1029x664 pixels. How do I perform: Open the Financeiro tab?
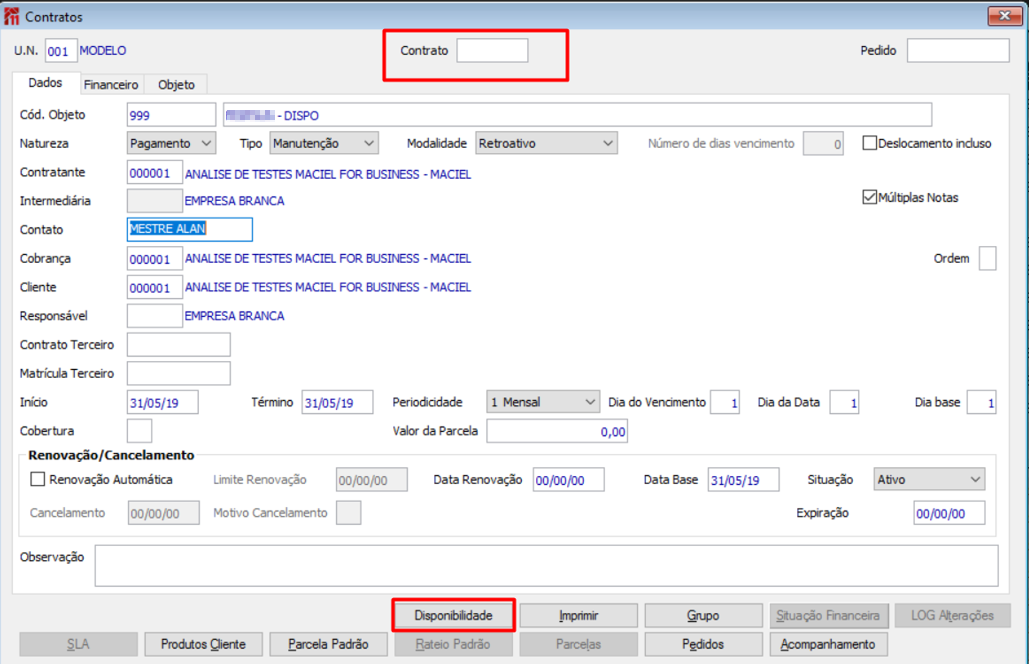point(111,85)
